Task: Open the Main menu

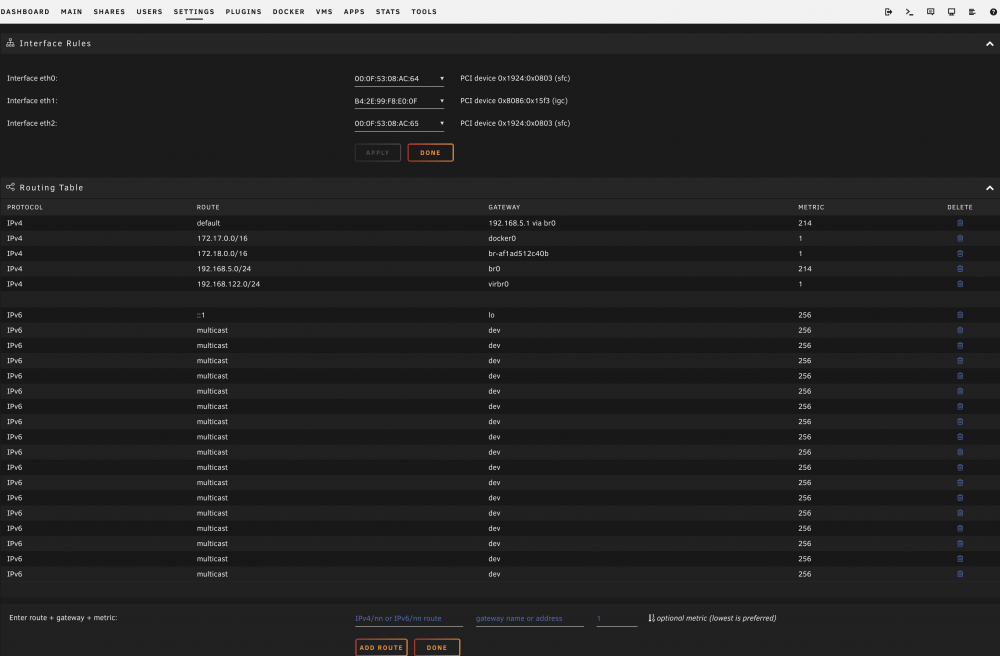Action: point(71,11)
